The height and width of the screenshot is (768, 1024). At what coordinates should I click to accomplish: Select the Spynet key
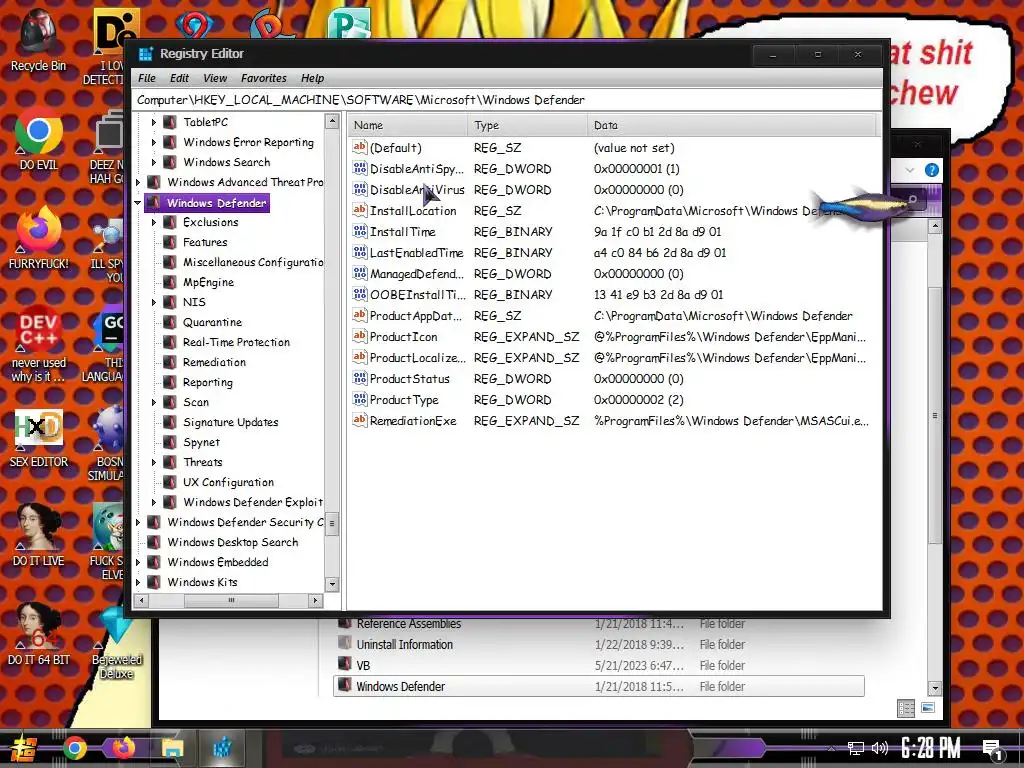tap(201, 442)
